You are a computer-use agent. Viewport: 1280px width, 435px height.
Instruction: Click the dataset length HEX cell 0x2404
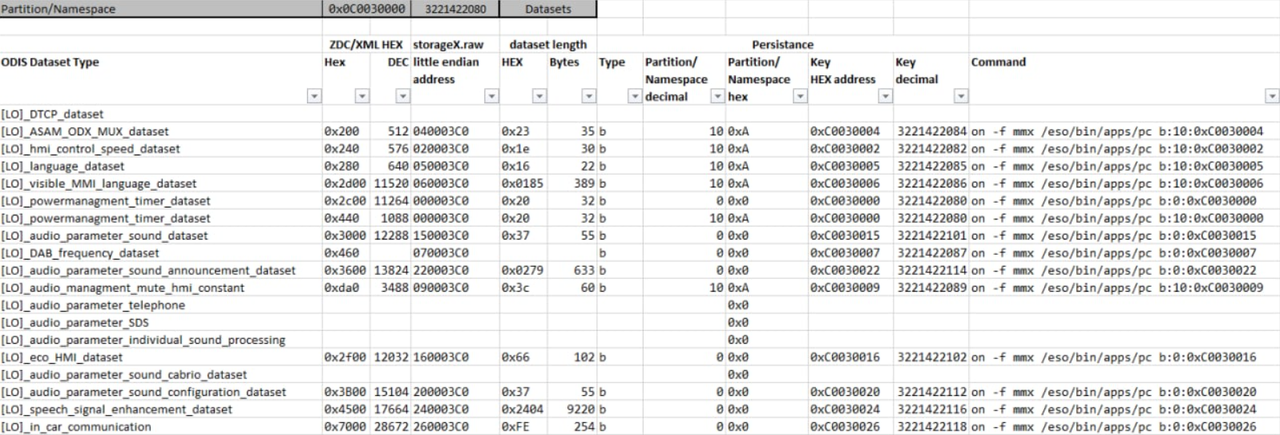(x=523, y=410)
